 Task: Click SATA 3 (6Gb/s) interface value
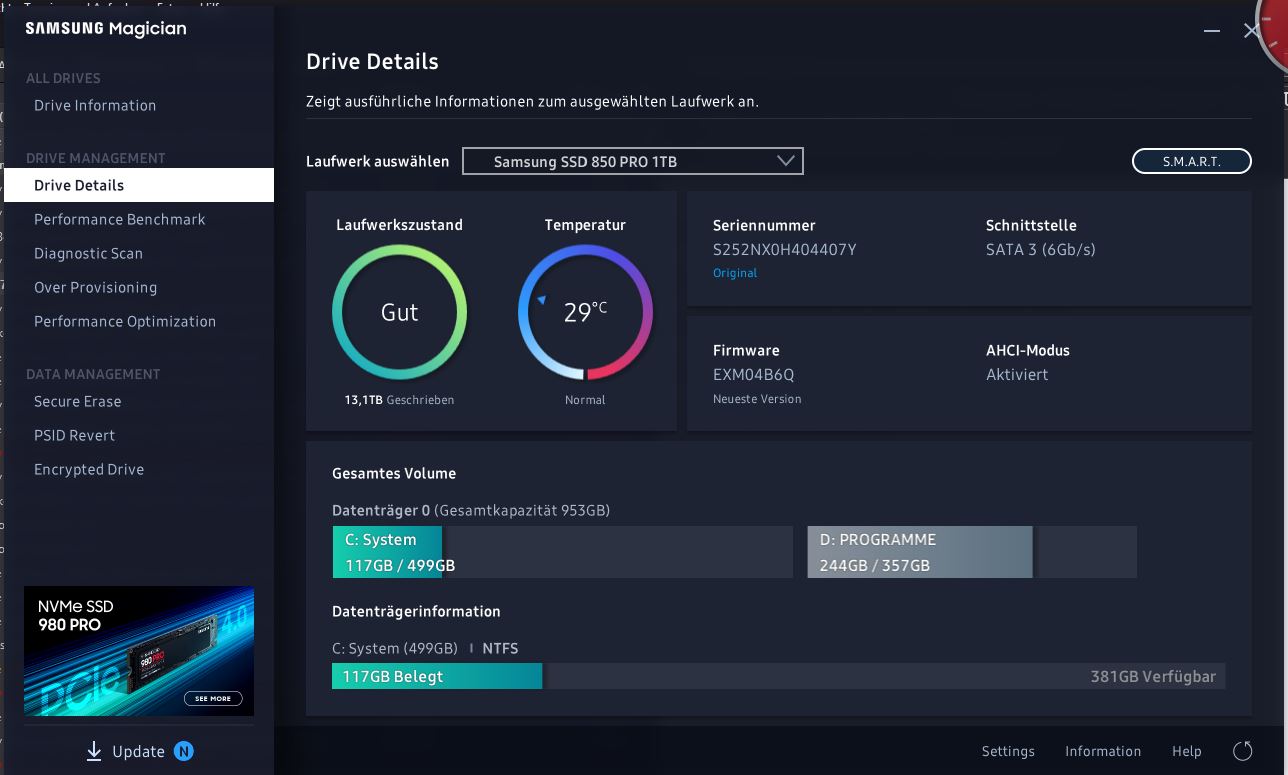click(x=1041, y=250)
